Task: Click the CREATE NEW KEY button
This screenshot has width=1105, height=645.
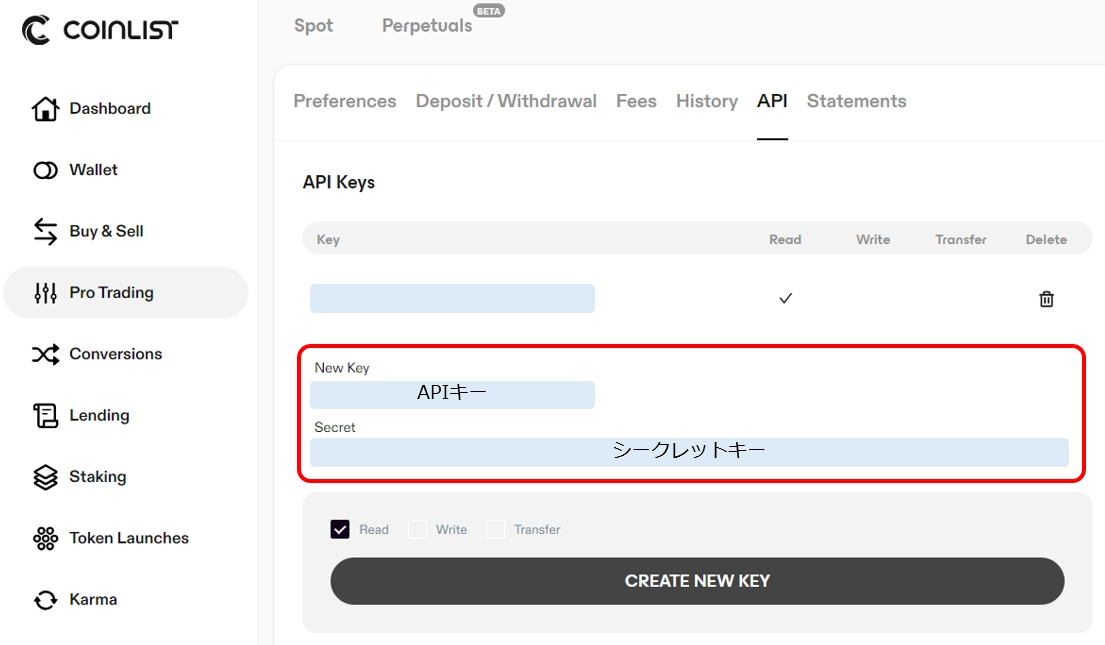Action: tap(697, 581)
